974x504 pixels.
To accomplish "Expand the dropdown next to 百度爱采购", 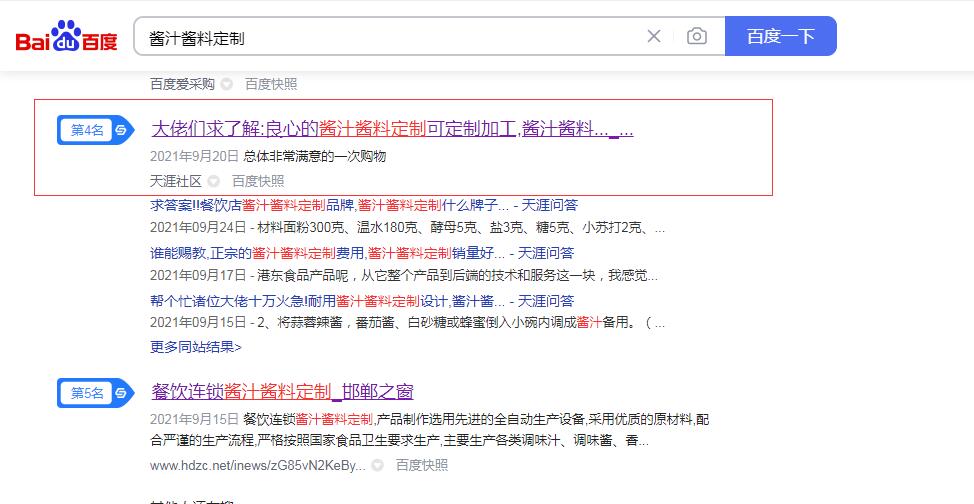I will pos(227,84).
